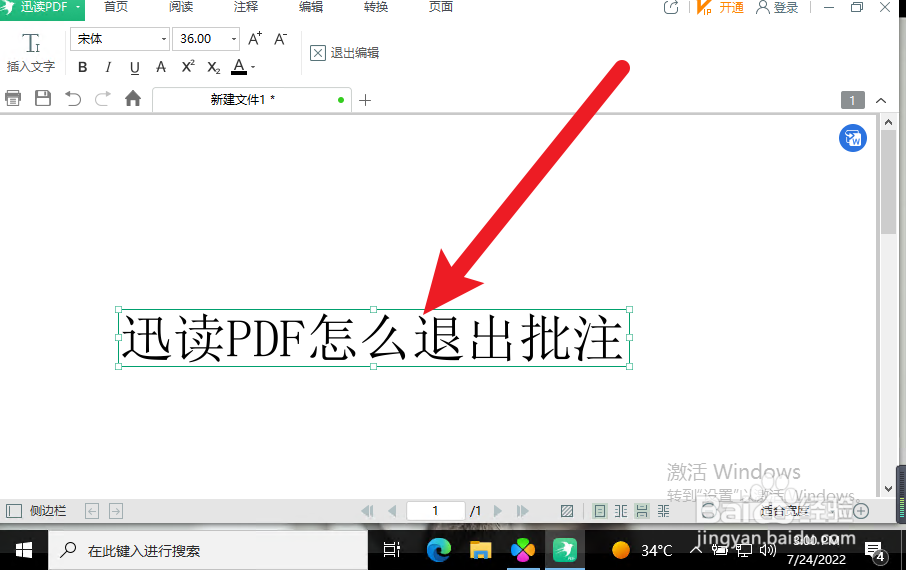Increase font size with A+ icon
The height and width of the screenshot is (570, 906).
click(255, 39)
